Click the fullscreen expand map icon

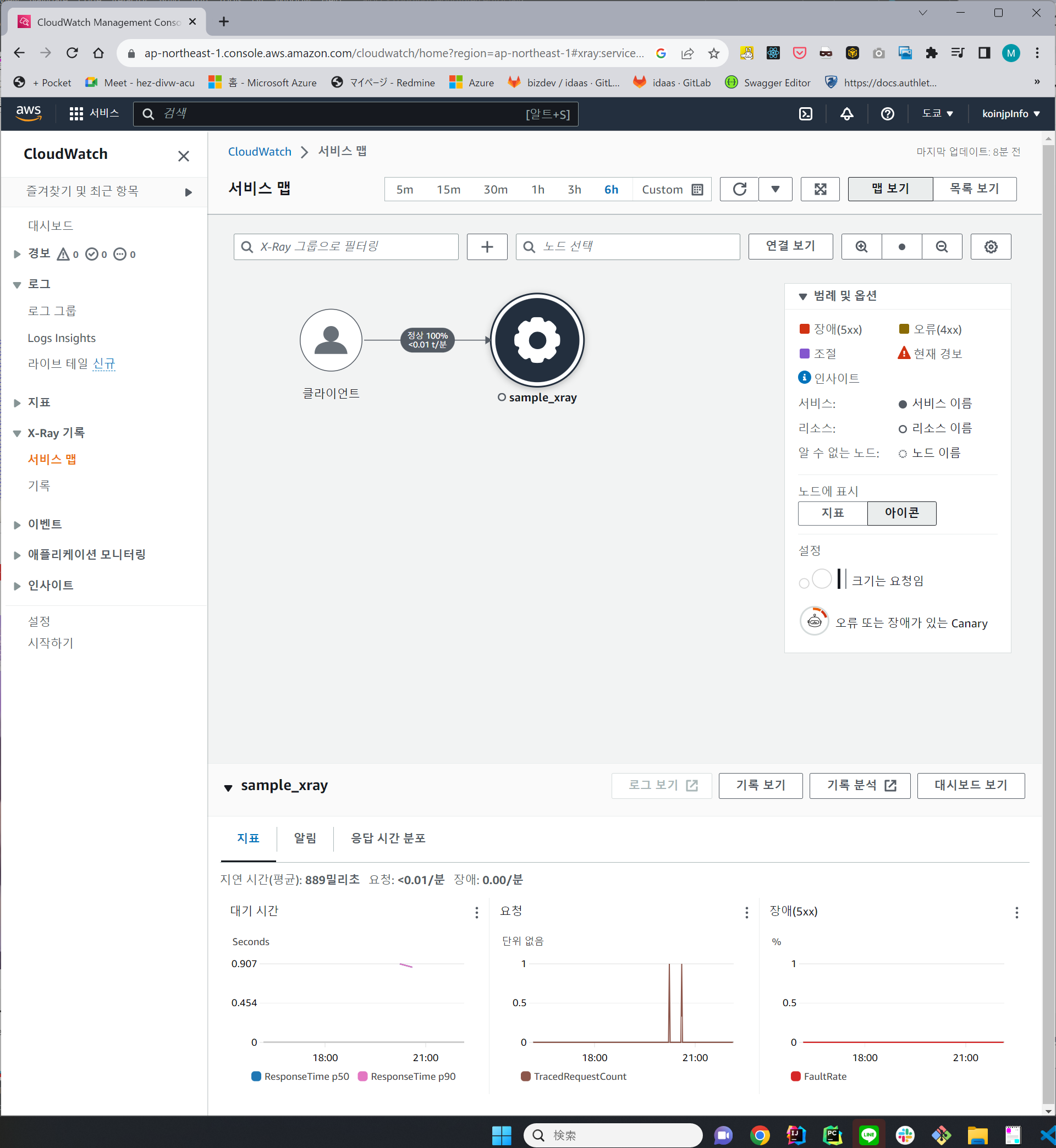click(820, 189)
